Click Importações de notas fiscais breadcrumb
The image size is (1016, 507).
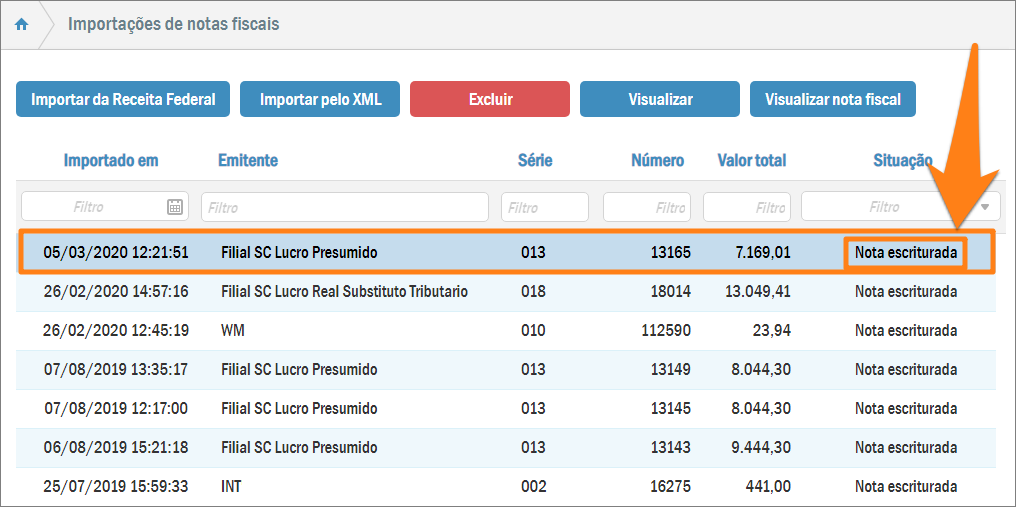173,24
